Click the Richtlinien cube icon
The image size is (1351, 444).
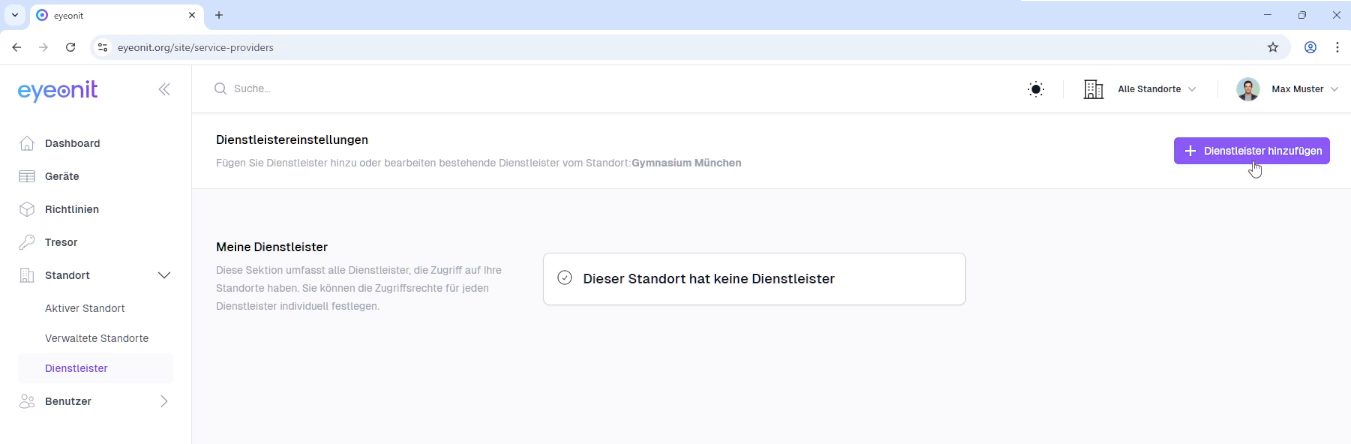pyautogui.click(x=27, y=209)
